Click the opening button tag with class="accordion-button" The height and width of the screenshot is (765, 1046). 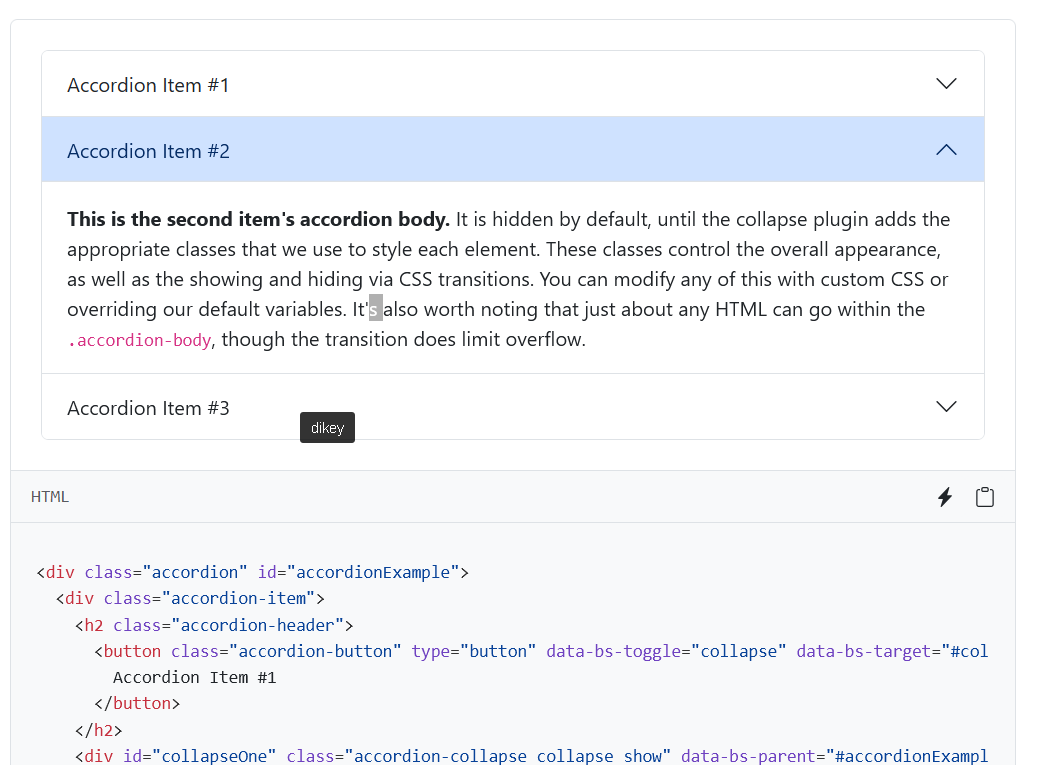541,651
